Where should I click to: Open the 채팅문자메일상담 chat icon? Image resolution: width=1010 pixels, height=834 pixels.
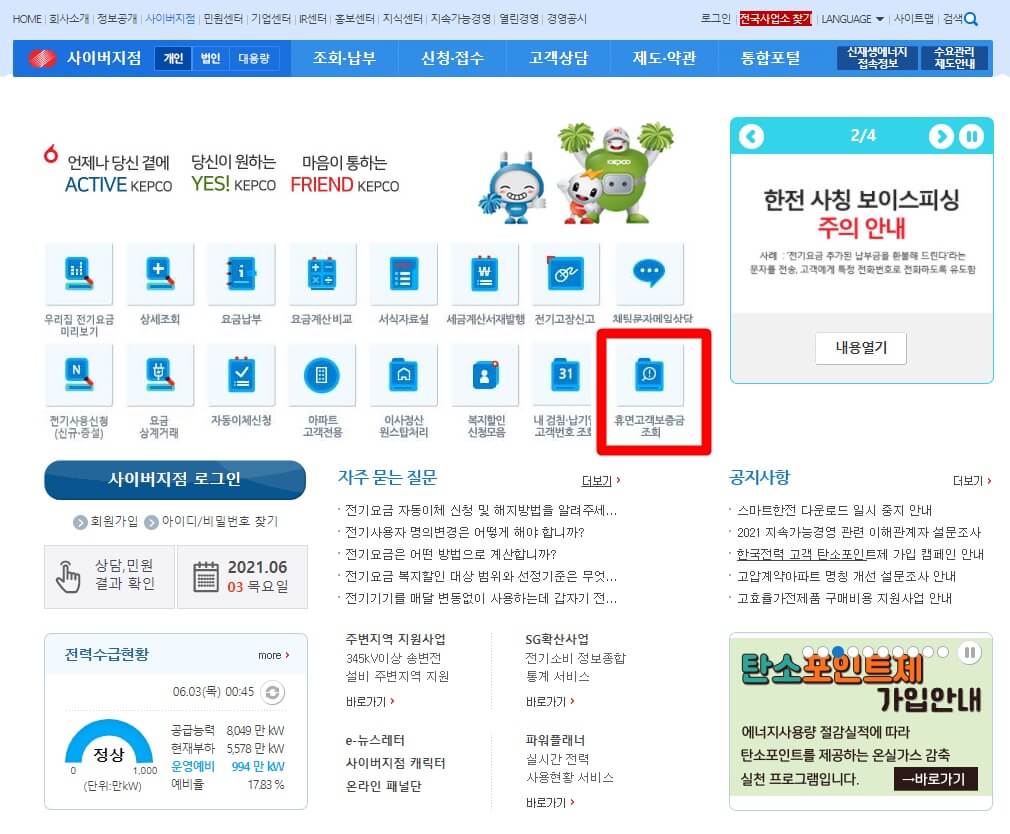click(649, 274)
